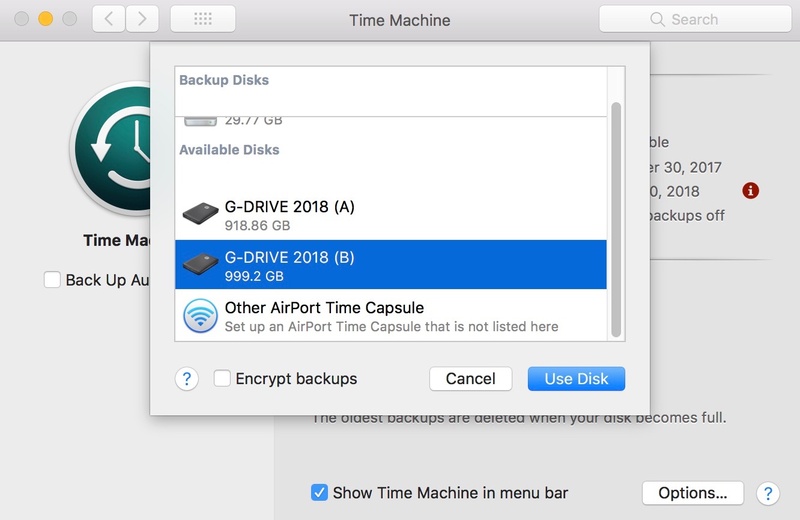The height and width of the screenshot is (520, 800).
Task: Click the Available Disks header
Action: (229, 150)
